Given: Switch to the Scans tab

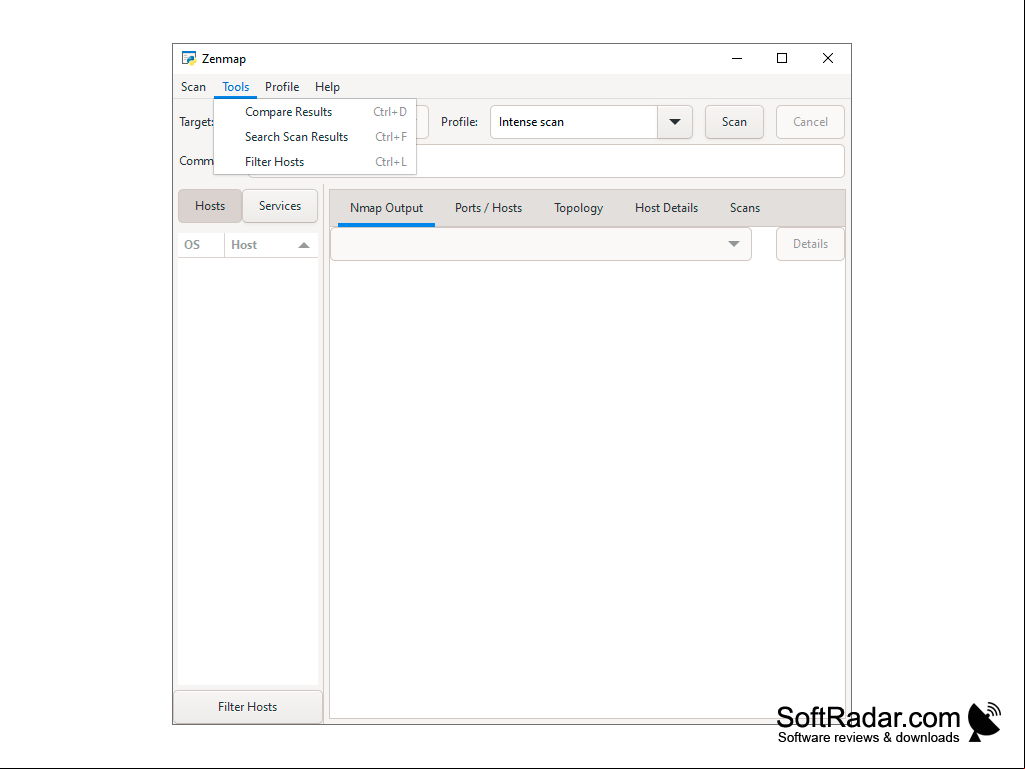Looking at the screenshot, I should click(x=745, y=208).
